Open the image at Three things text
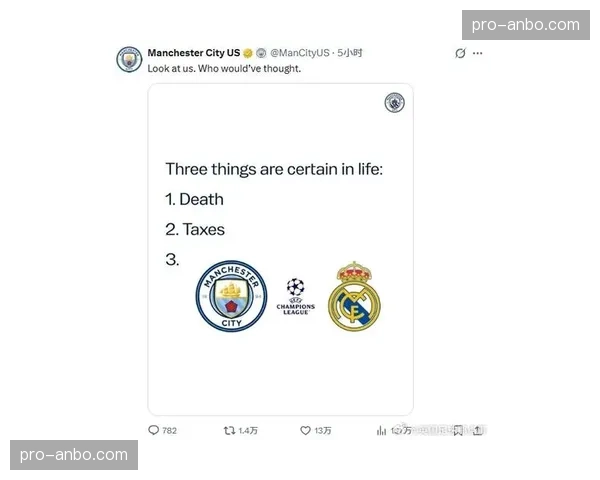This screenshot has height=480, width=600. (x=274, y=169)
